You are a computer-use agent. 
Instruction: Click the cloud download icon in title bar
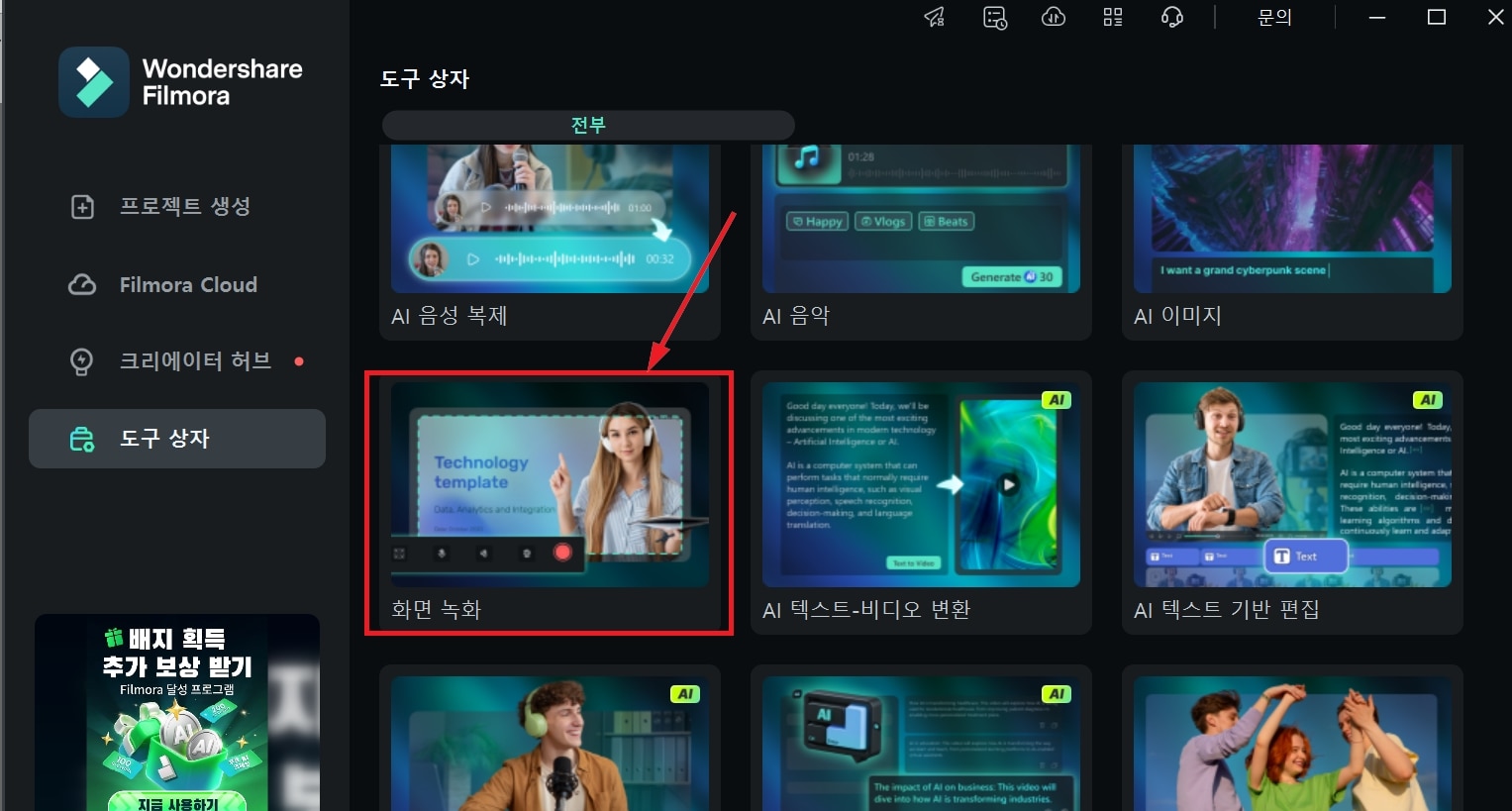pyautogui.click(x=1054, y=17)
